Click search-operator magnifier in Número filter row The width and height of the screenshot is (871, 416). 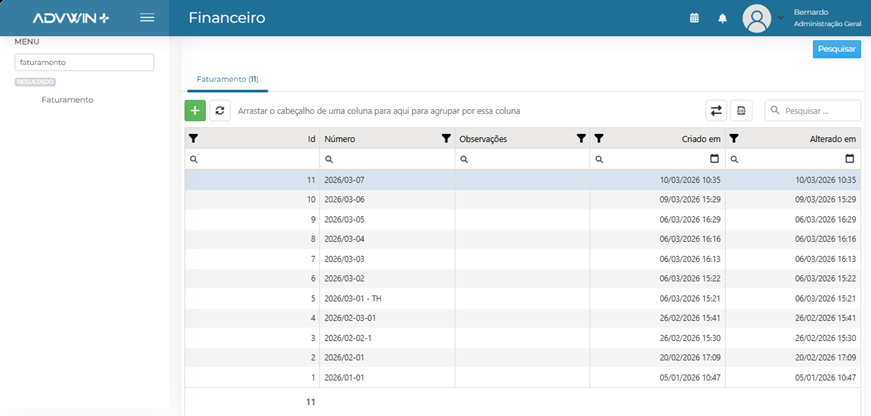(x=329, y=159)
